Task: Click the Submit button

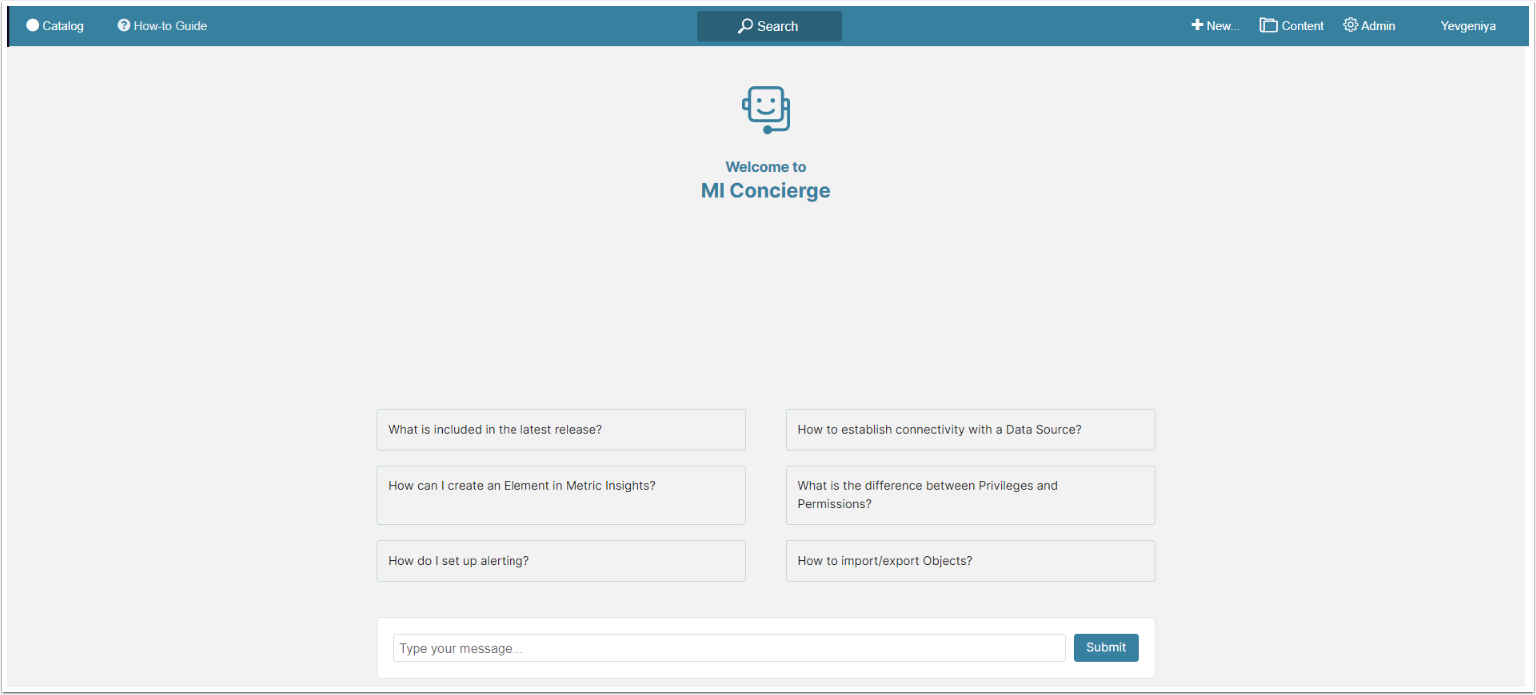Action: [1106, 647]
